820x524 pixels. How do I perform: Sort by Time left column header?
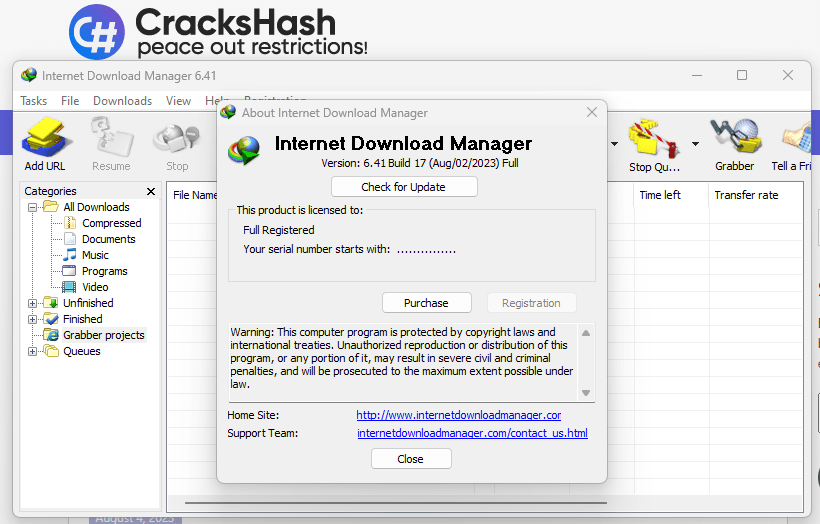[x=660, y=195]
